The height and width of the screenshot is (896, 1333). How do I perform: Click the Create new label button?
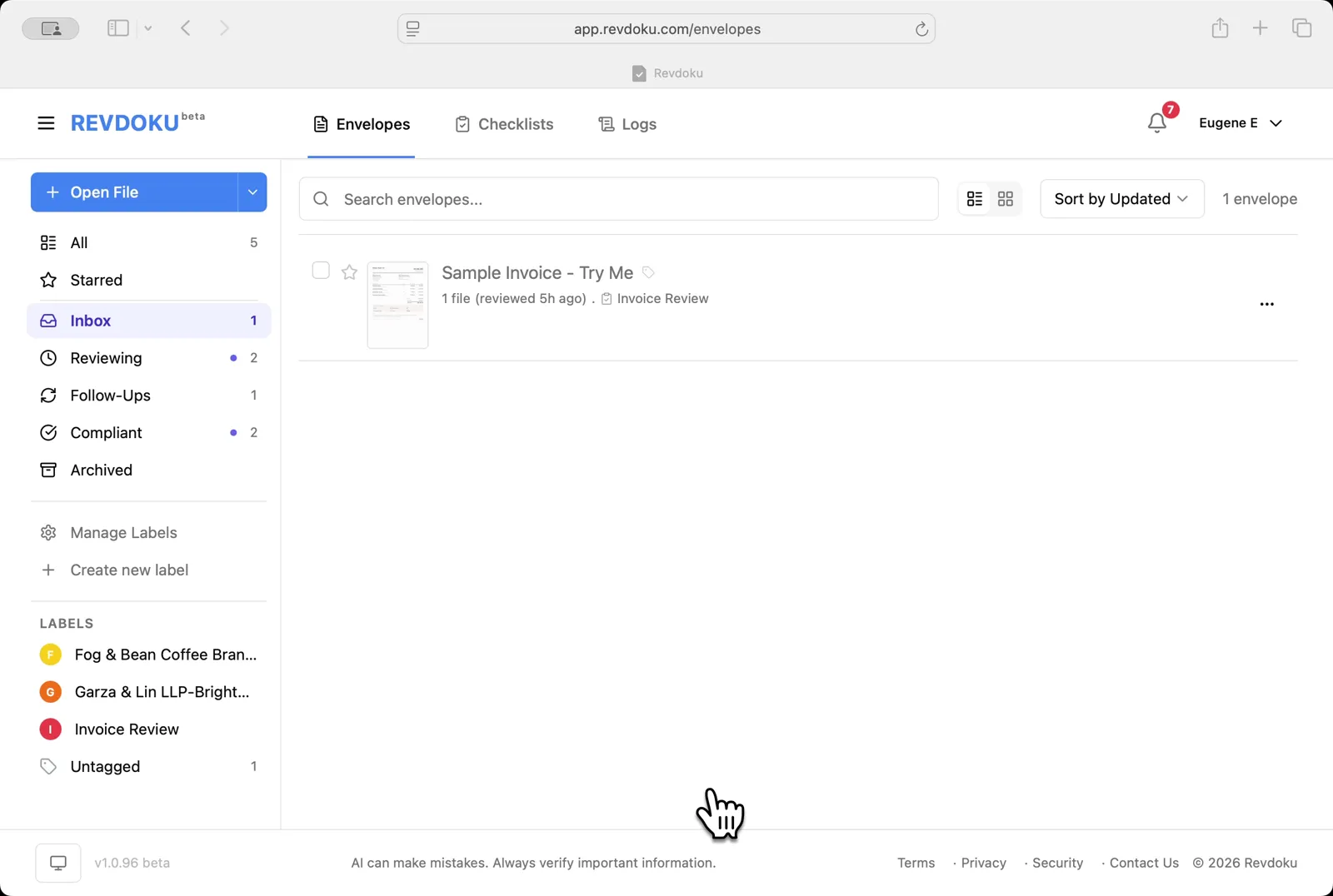point(128,570)
